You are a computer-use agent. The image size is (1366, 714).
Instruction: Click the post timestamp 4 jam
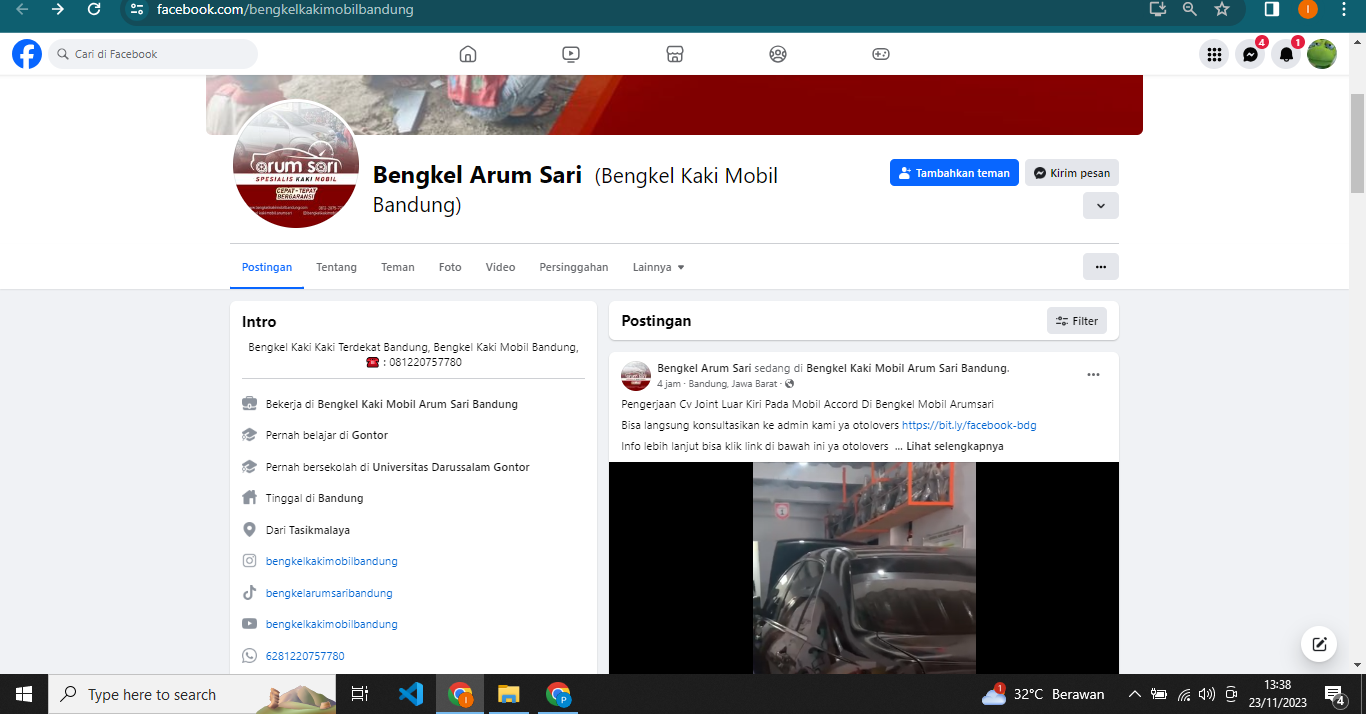[x=669, y=384]
